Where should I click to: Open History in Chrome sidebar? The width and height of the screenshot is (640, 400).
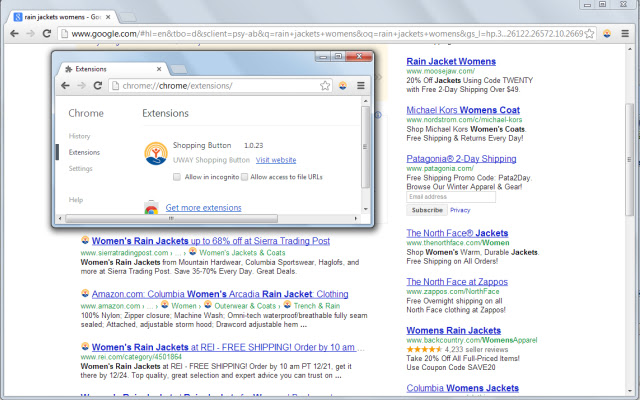click(79, 136)
